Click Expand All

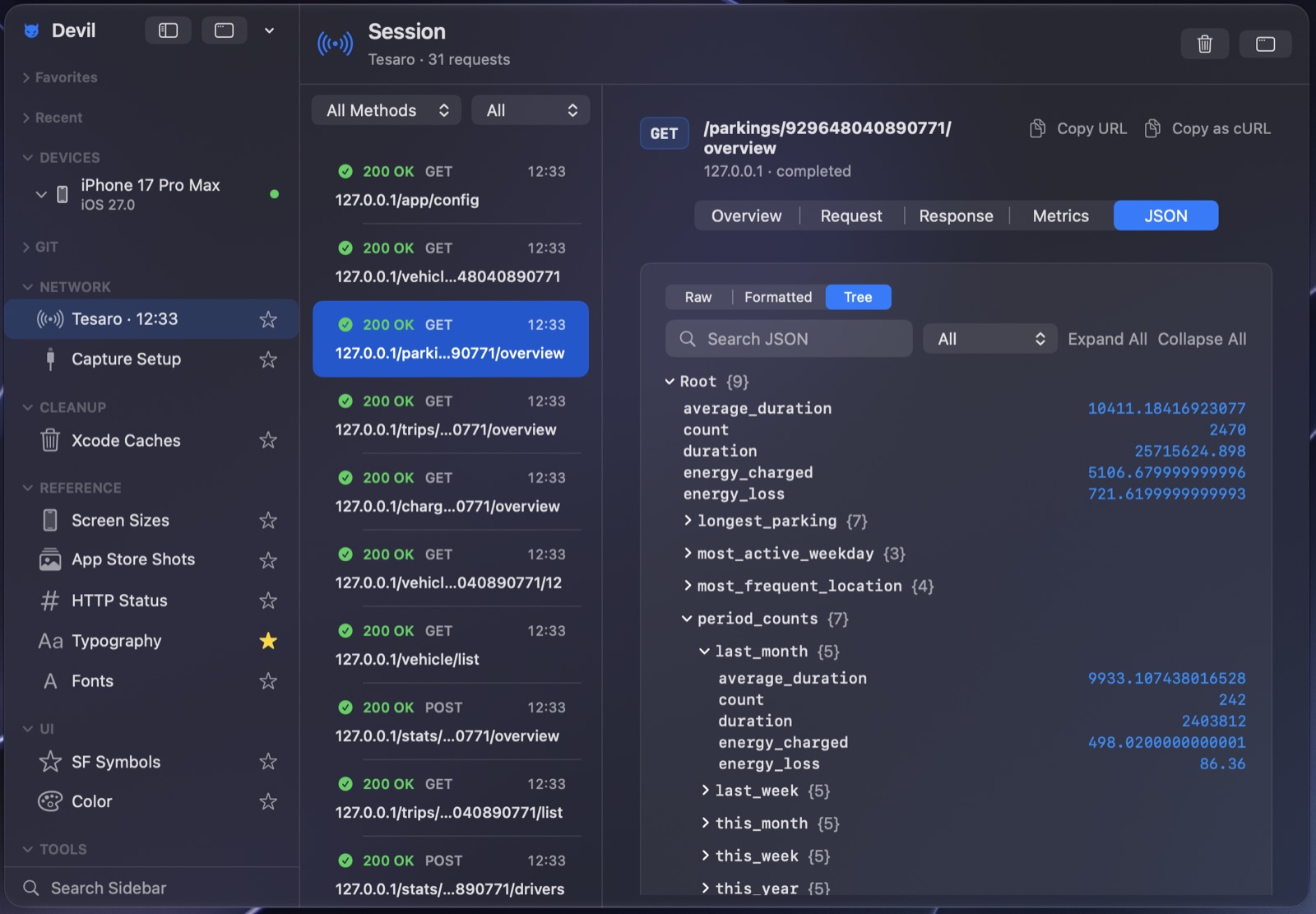tap(1107, 339)
